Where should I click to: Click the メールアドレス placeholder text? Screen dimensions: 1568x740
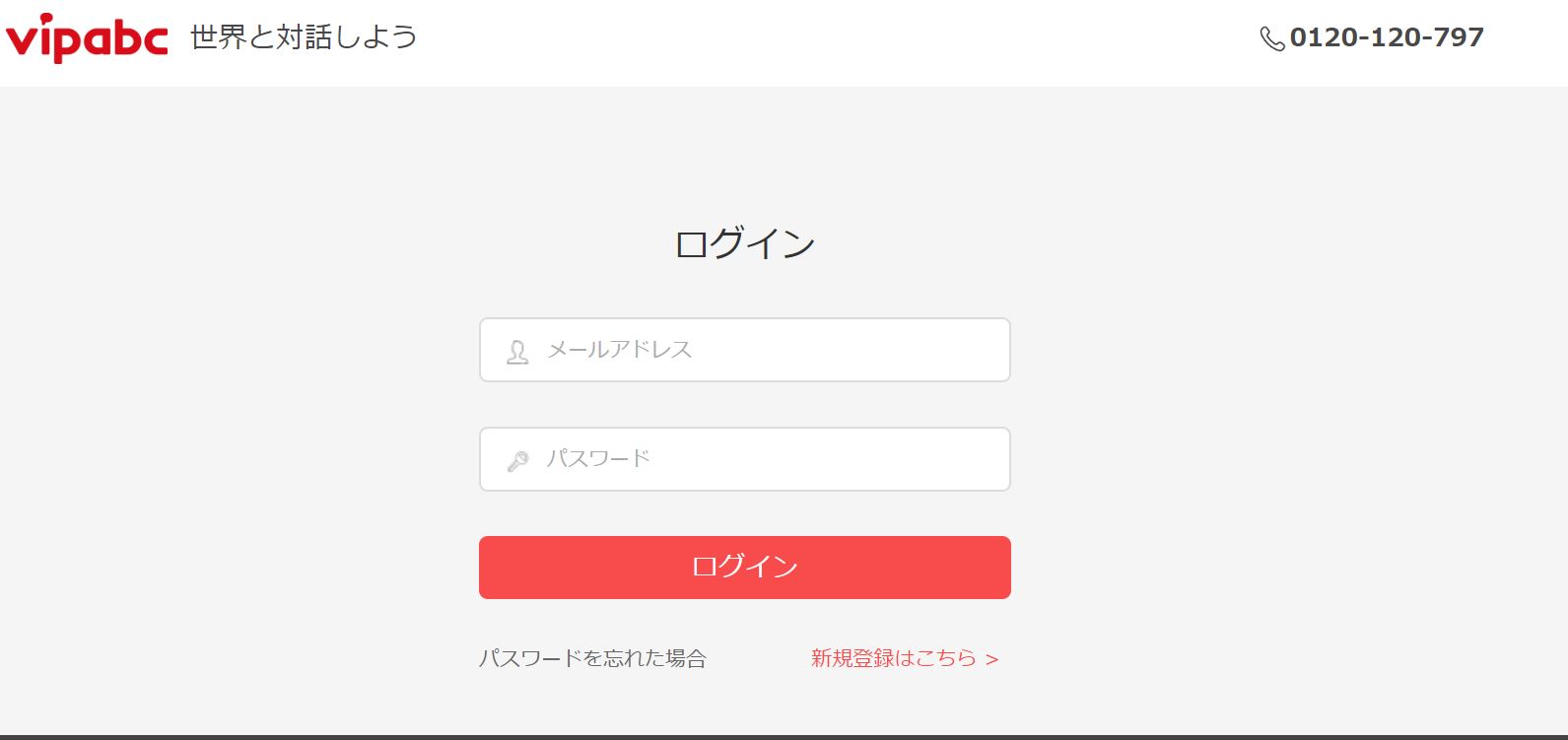click(x=619, y=350)
